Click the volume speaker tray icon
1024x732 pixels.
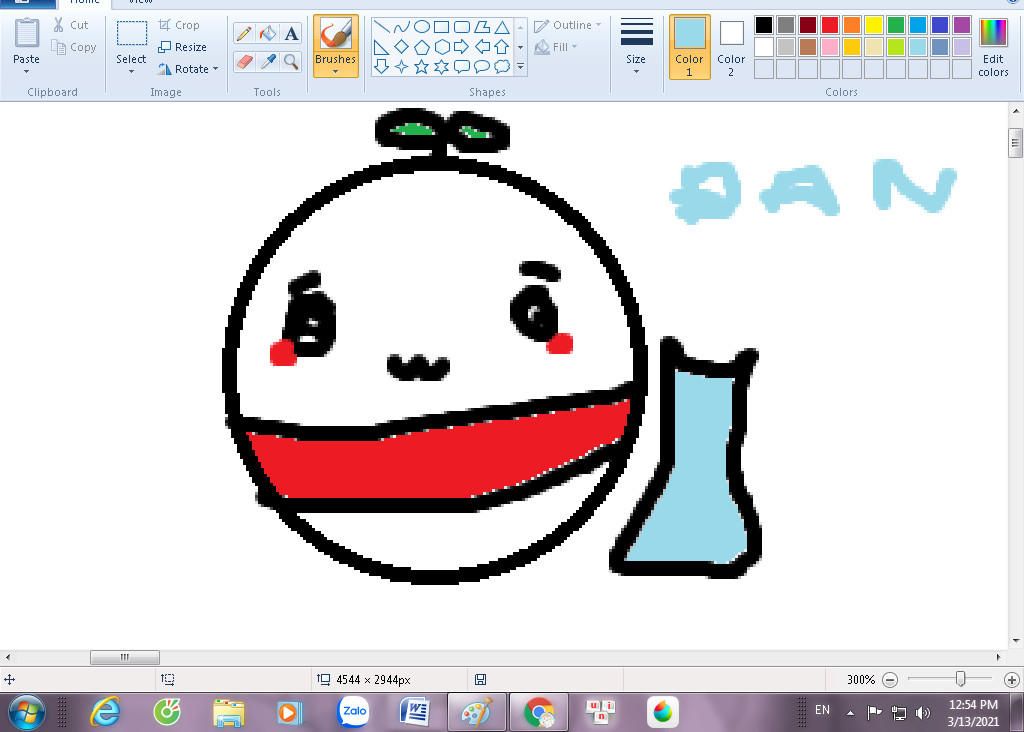click(x=923, y=713)
